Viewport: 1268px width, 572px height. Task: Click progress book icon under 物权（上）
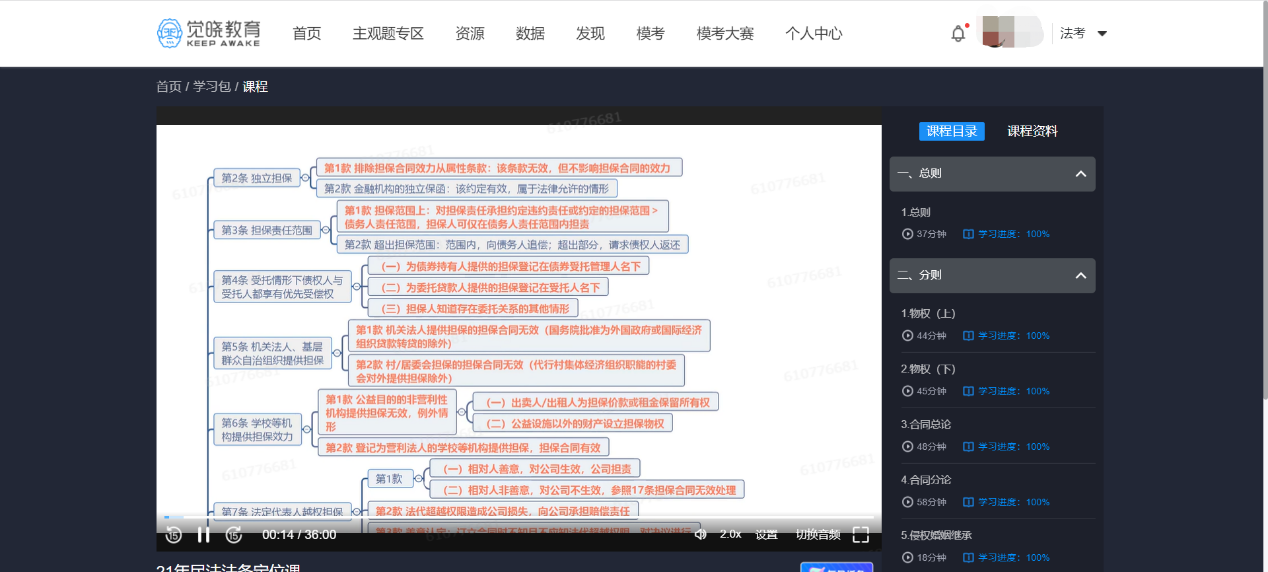(968, 336)
